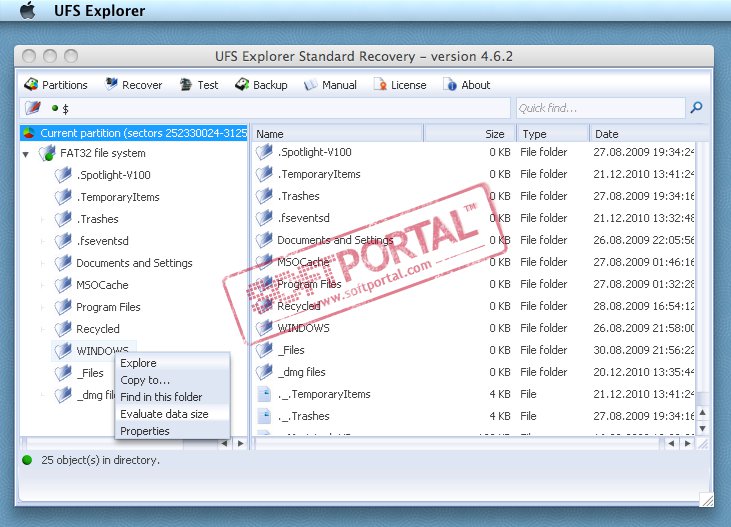Sort by the Size column header
The image size is (731, 527).
469,134
